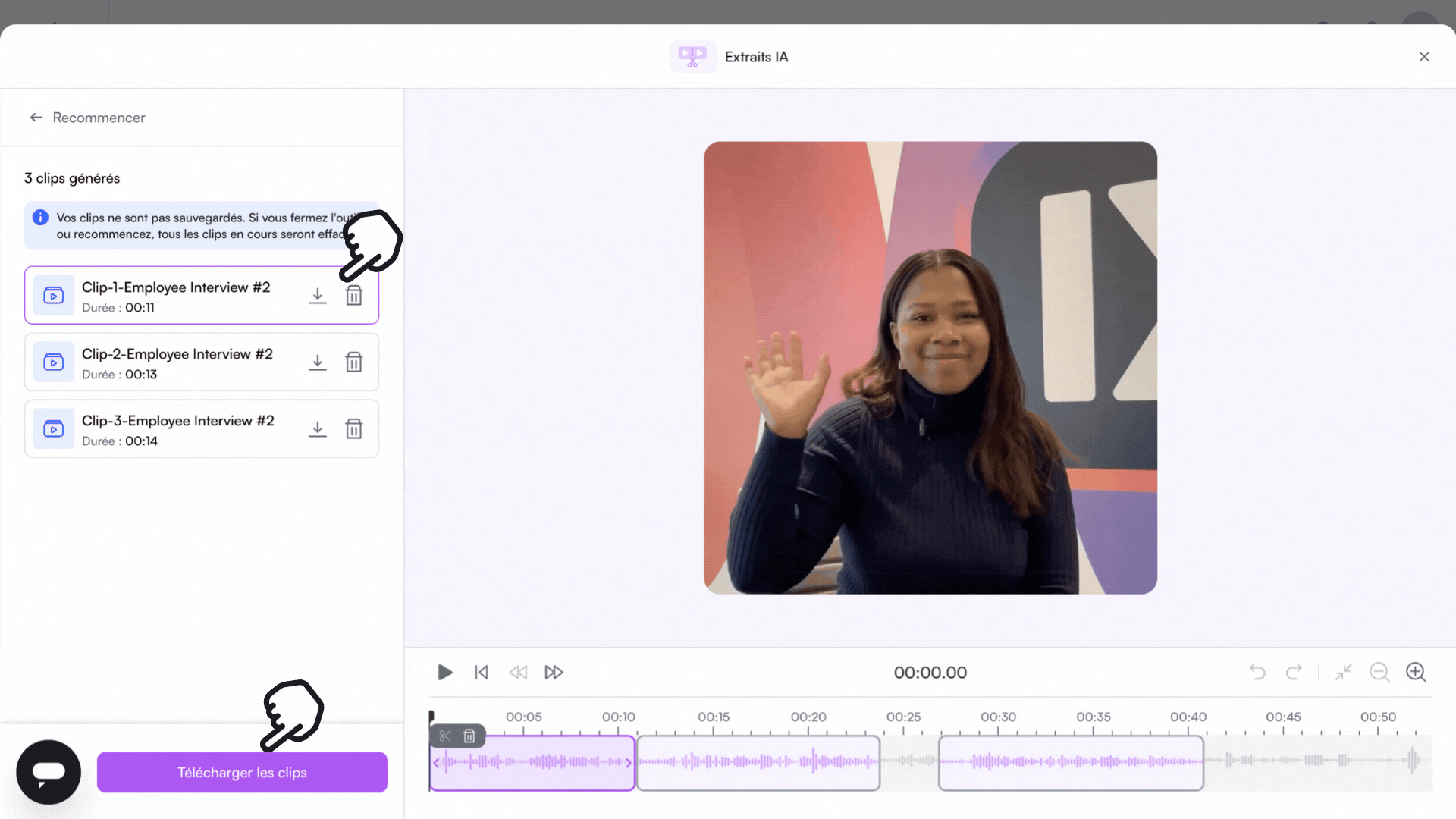
Task: Fast forward the video
Action: 554,673
